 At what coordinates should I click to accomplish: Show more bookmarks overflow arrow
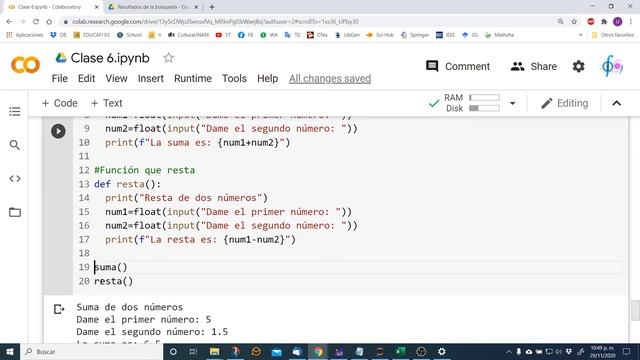click(580, 35)
